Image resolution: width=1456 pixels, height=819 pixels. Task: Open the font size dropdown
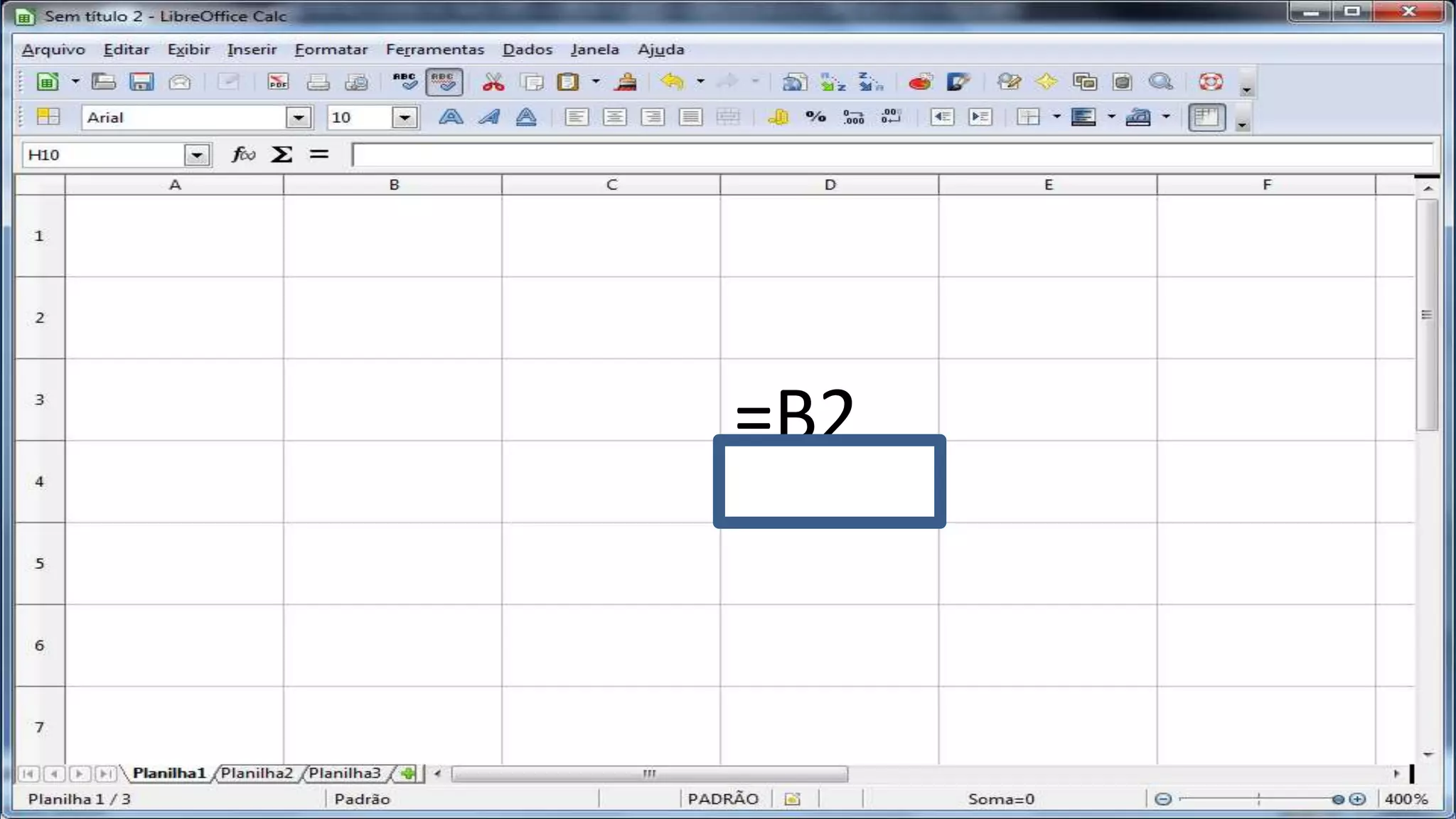tap(405, 117)
